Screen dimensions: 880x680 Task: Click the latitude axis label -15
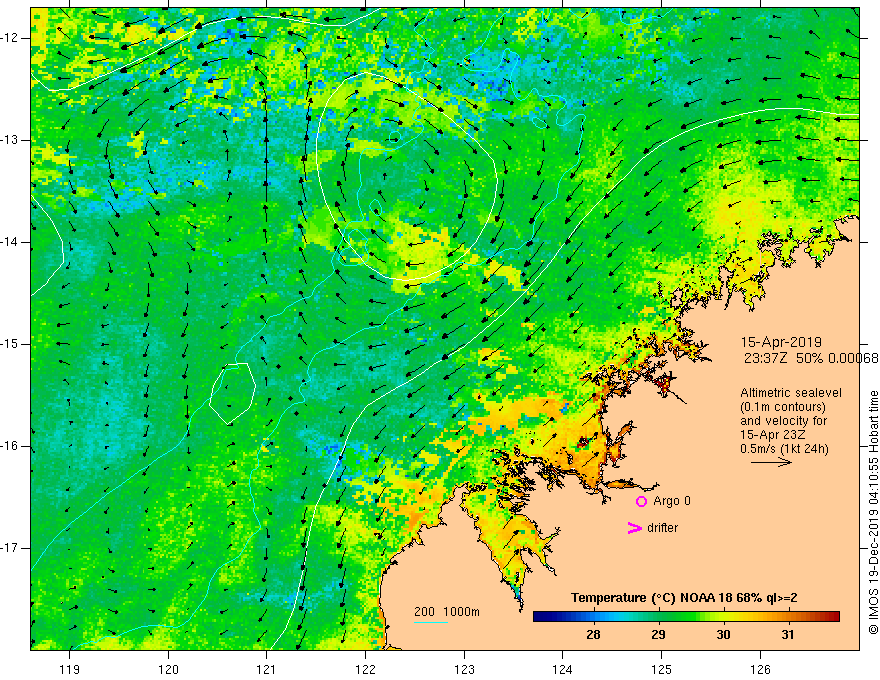tap(11, 344)
